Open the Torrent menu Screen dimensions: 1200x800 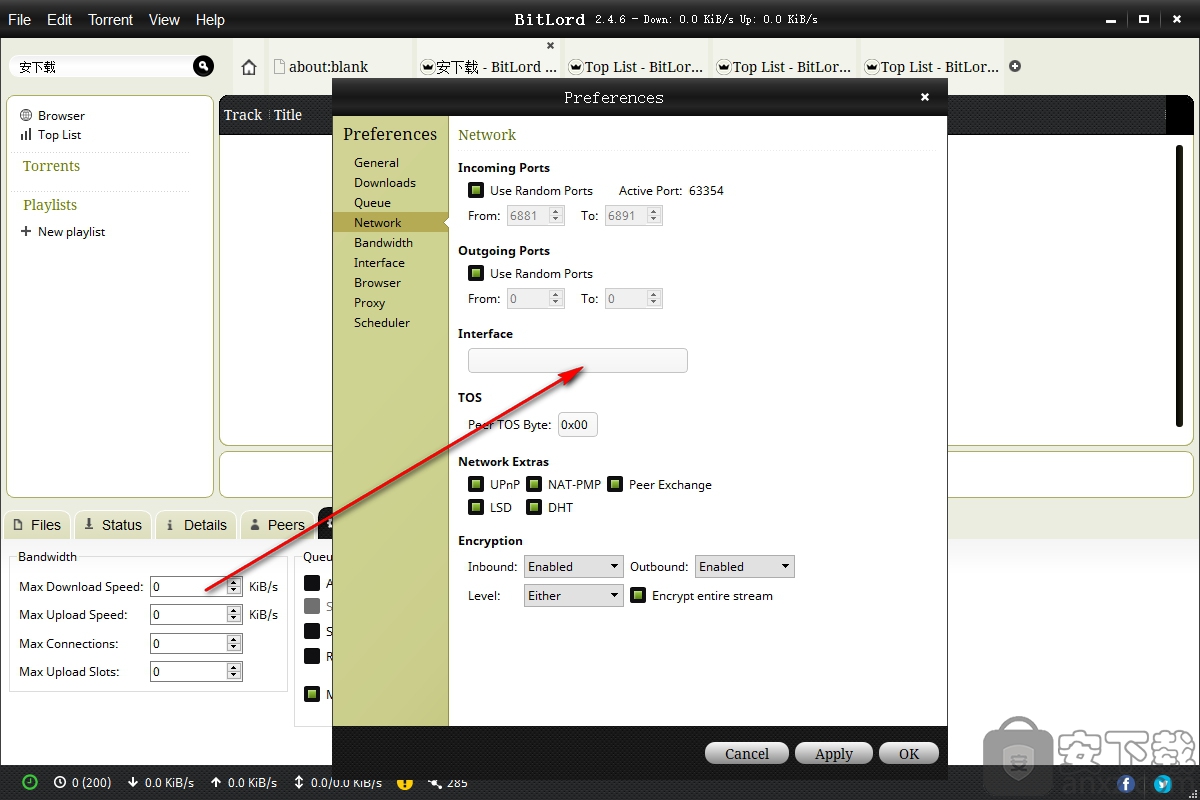[x=110, y=19]
